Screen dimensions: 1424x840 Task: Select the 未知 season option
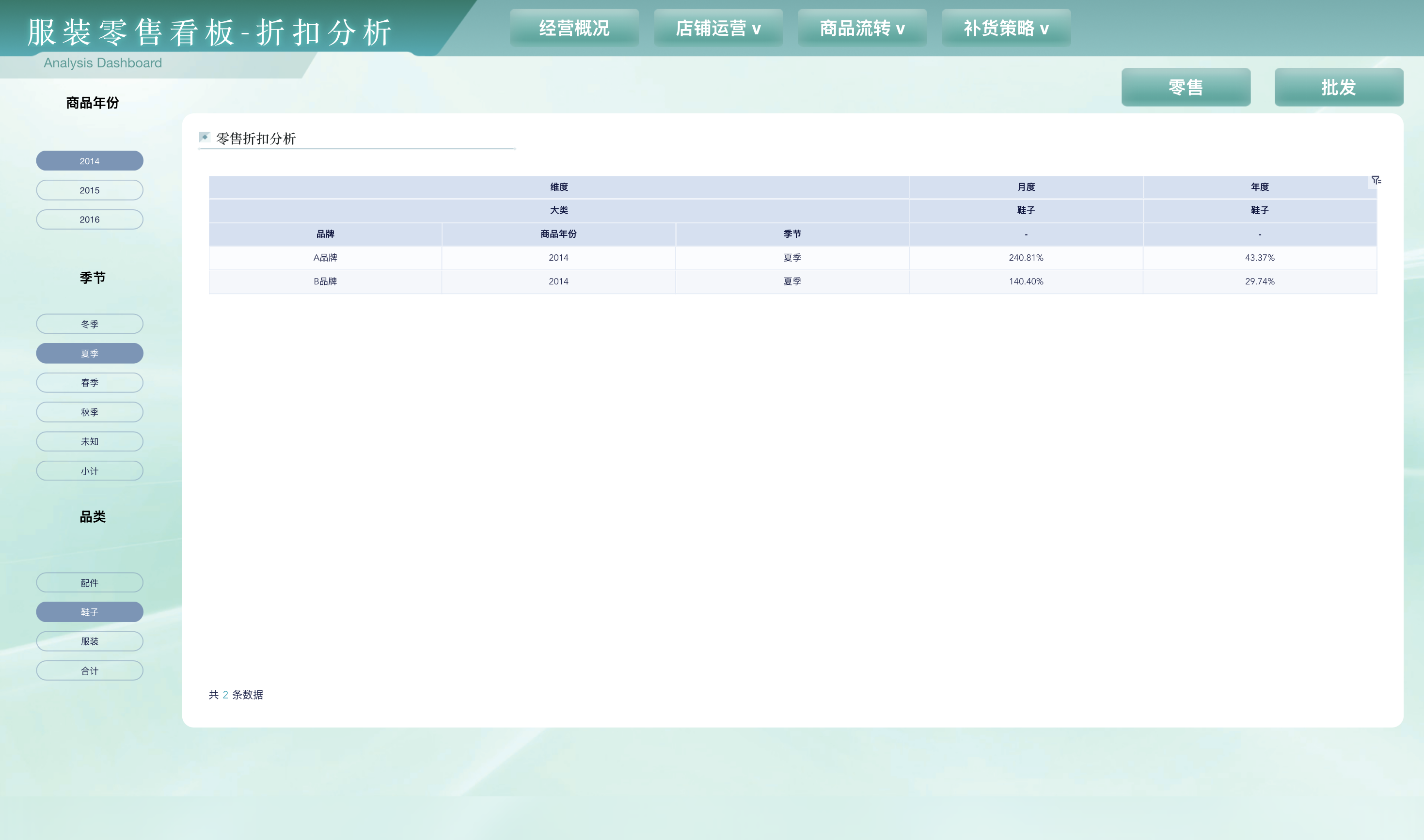coord(89,441)
